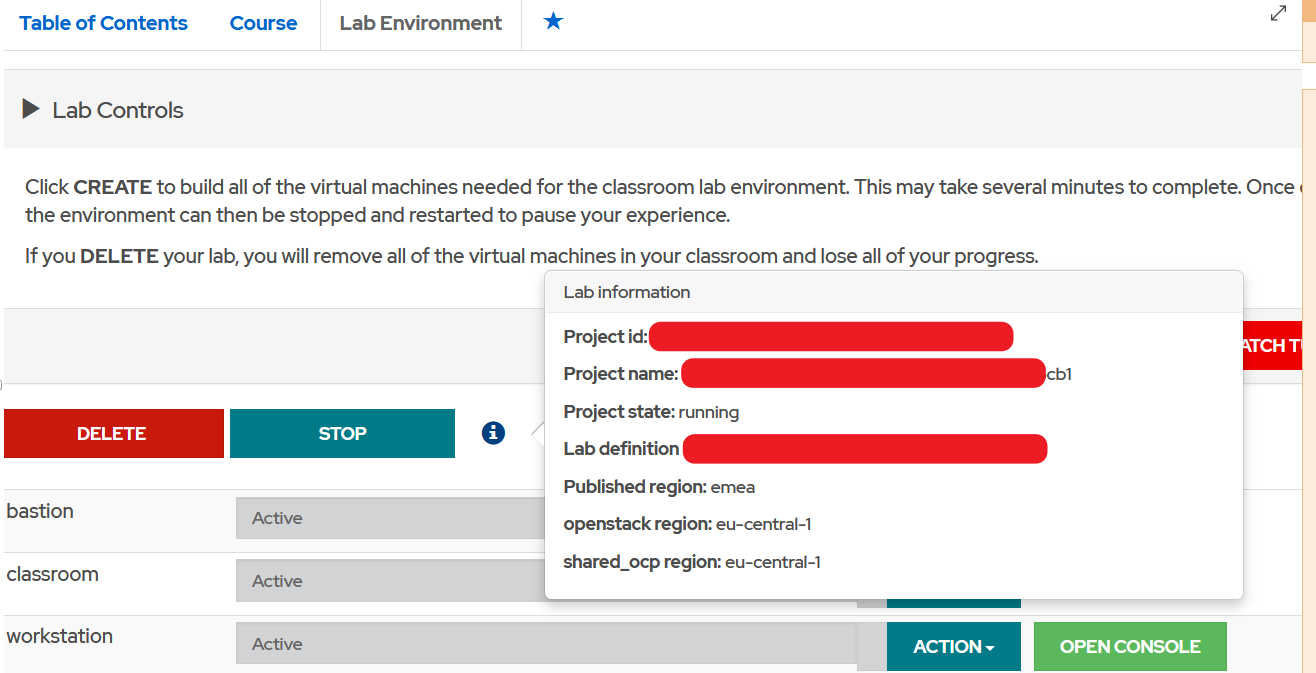Open the ACTION dropdown for workstation
The image size is (1316, 673).
click(x=953, y=646)
